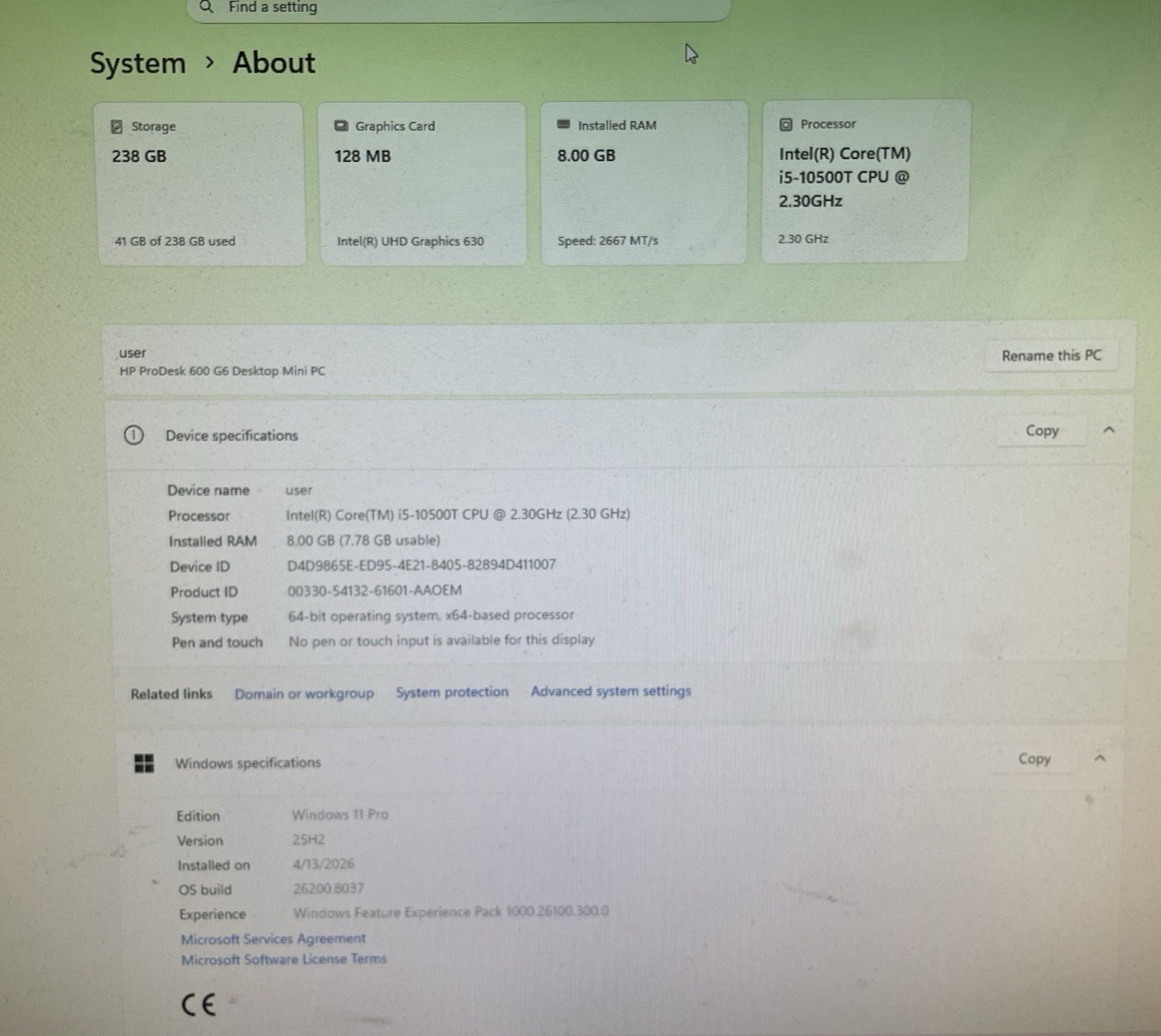Open System protection link

pos(452,693)
